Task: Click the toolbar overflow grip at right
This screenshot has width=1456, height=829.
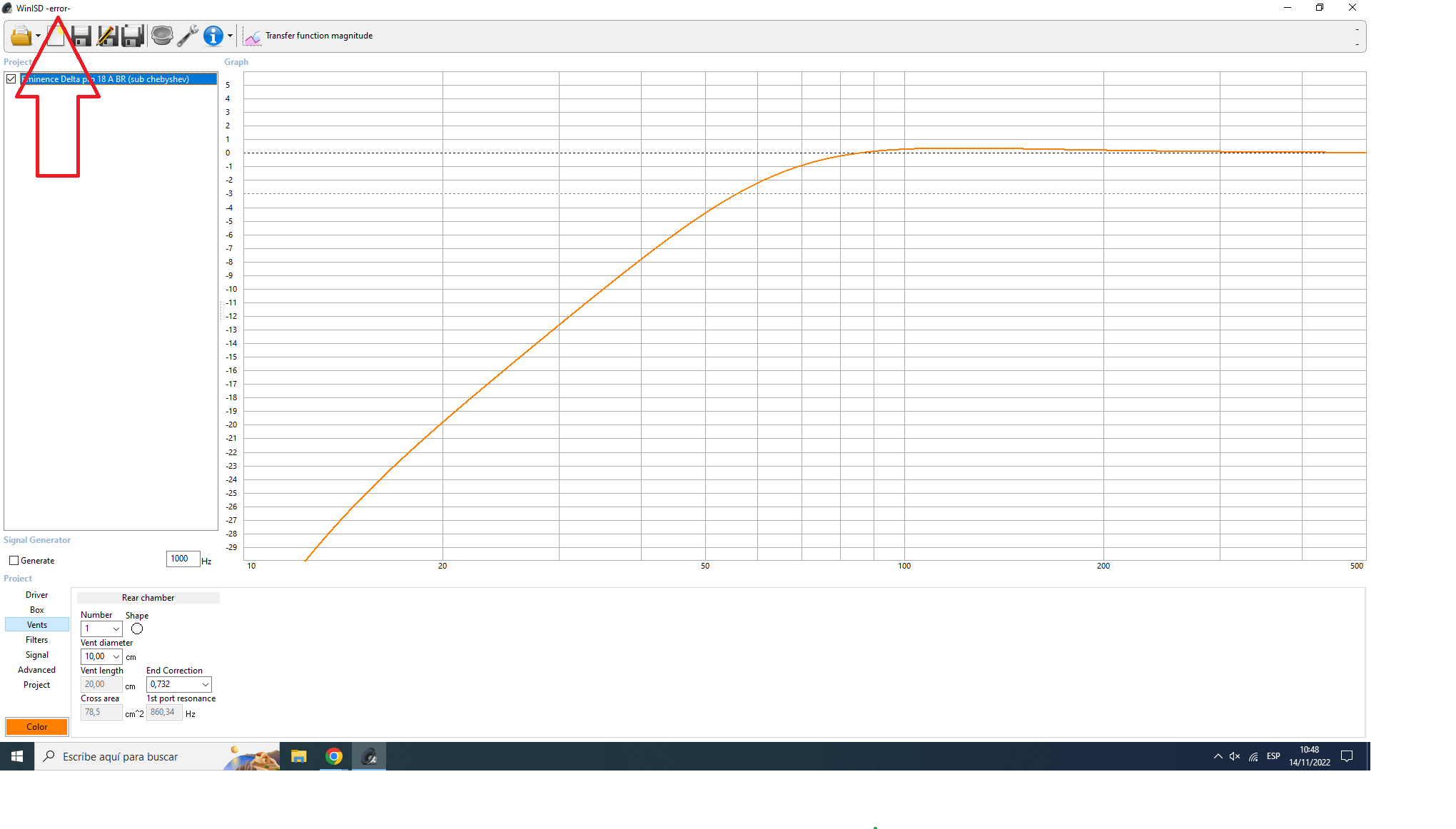Action: click(1357, 36)
